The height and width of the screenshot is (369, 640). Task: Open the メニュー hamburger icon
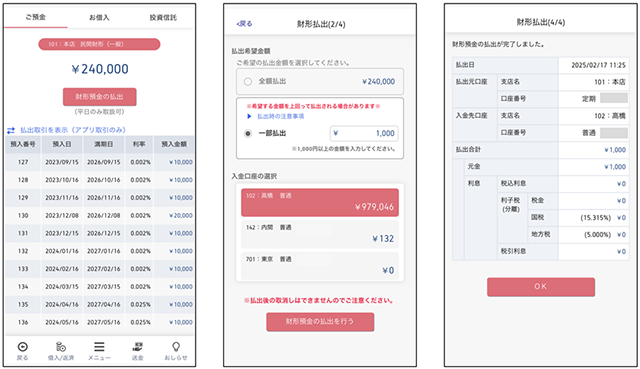pos(99,347)
